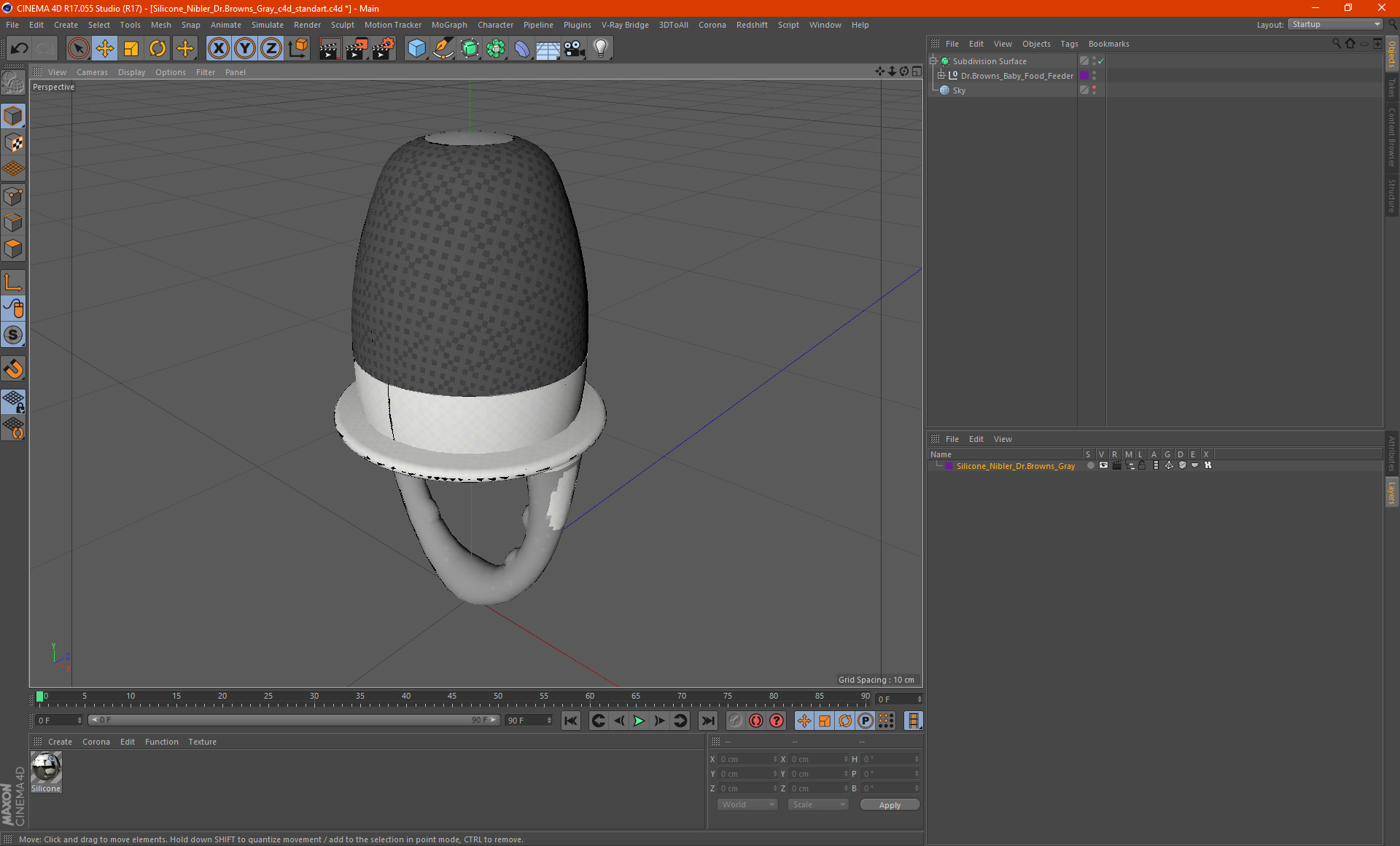Open Edit Render Settings icon

pos(384,49)
